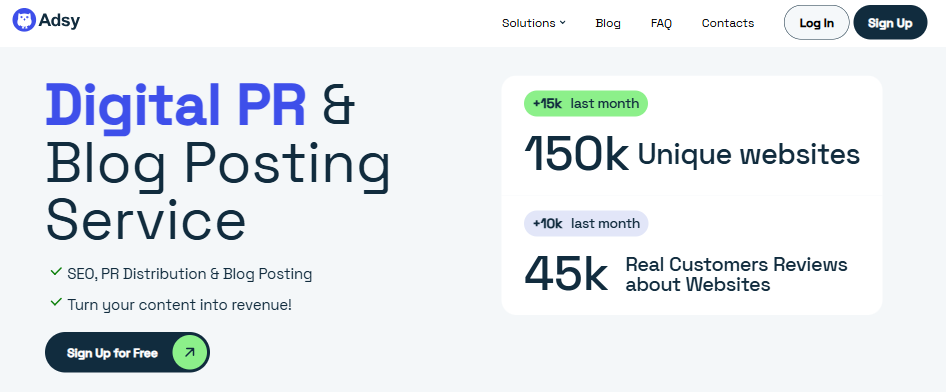Click checkmark beside SEO, PR Distribution
Viewport: 946px width, 392px height.
(x=56, y=272)
